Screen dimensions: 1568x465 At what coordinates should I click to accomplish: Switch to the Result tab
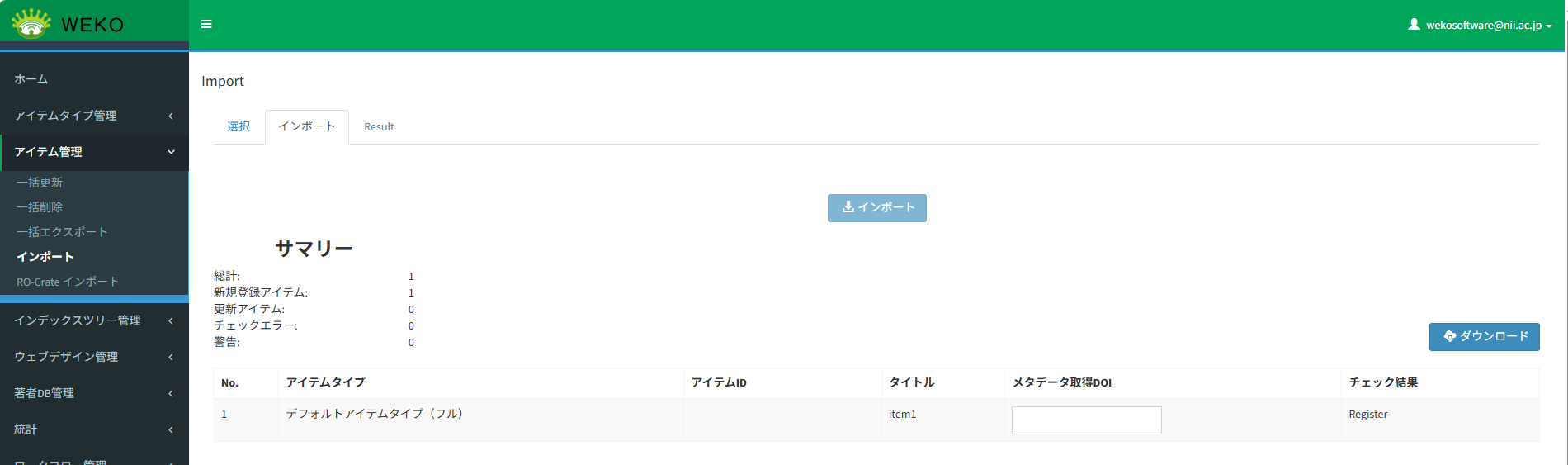(x=379, y=127)
